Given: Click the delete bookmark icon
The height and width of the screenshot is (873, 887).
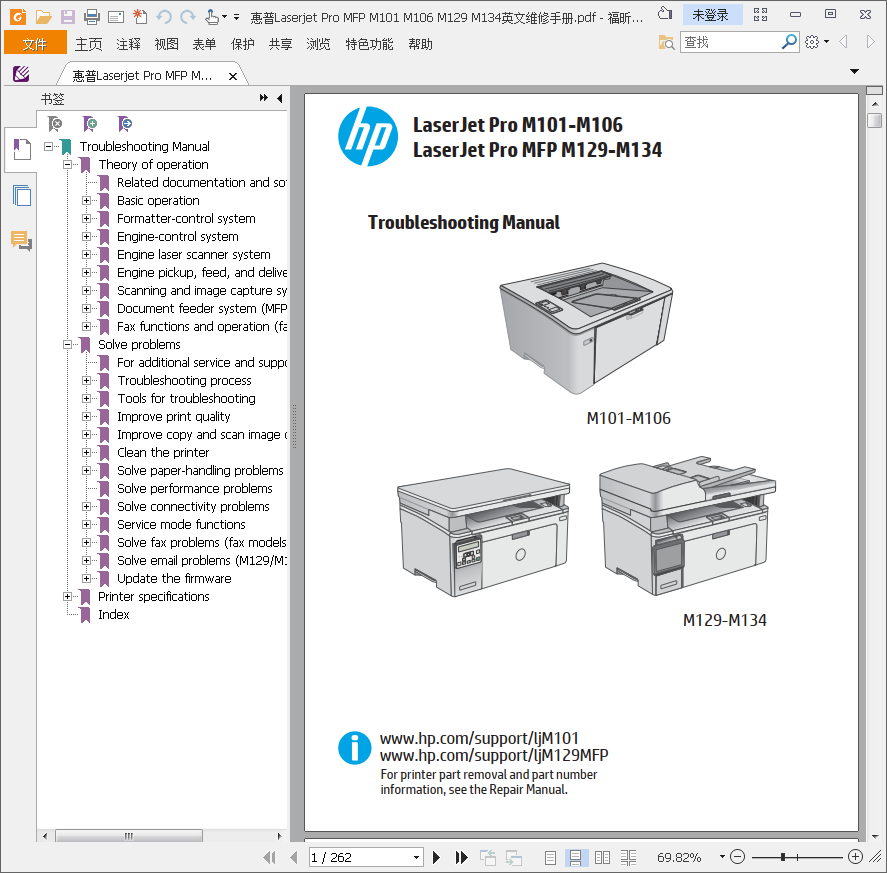Looking at the screenshot, I should click(x=55, y=123).
